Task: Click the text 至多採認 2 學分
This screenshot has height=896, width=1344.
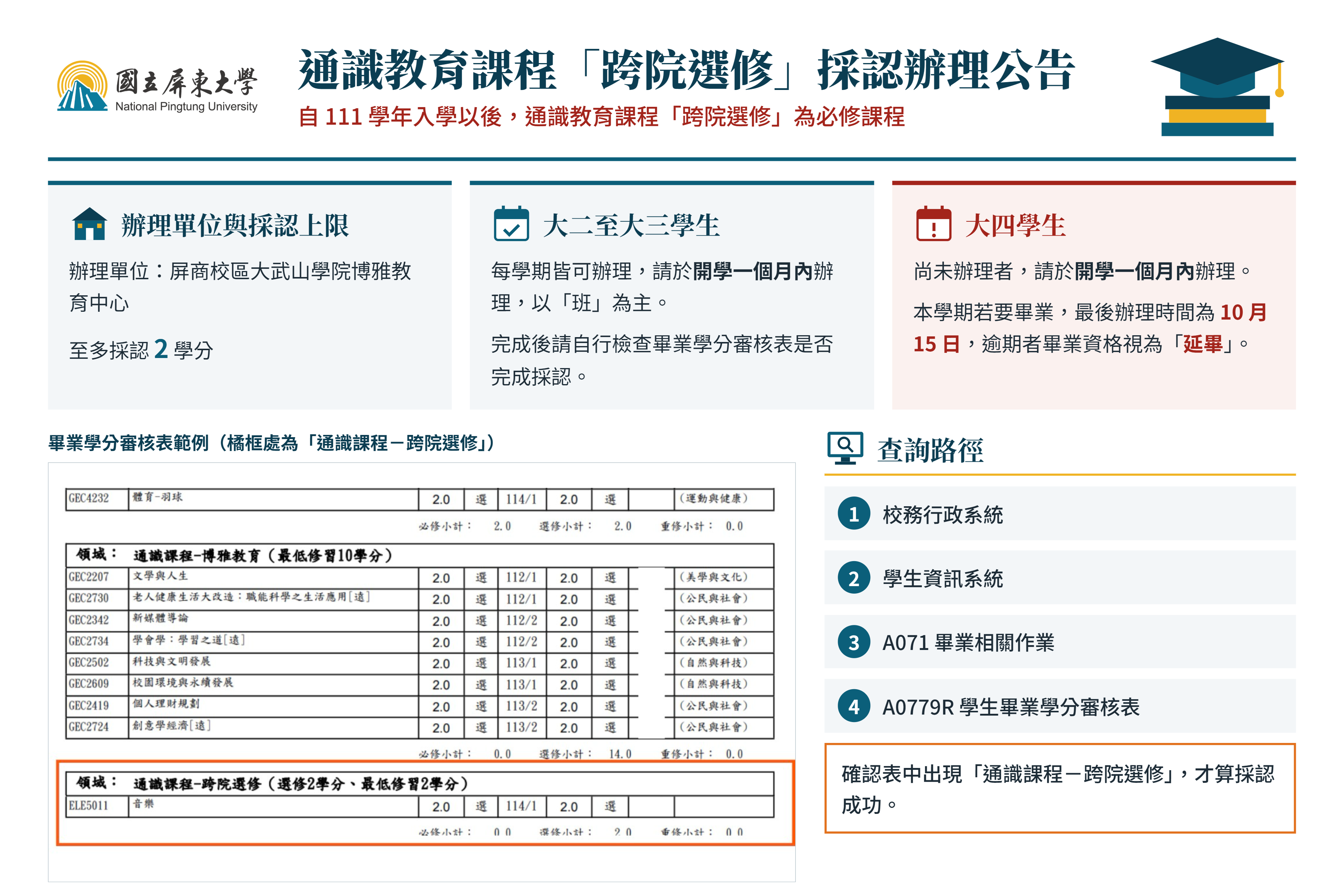Action: point(141,349)
